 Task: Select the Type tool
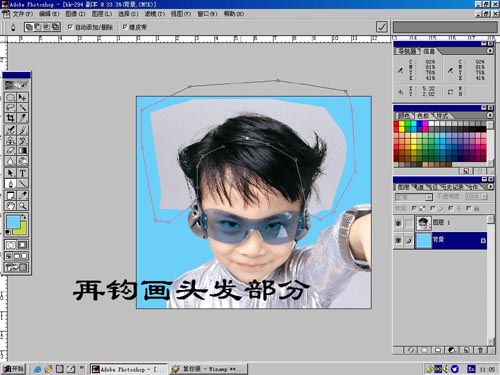[22, 173]
